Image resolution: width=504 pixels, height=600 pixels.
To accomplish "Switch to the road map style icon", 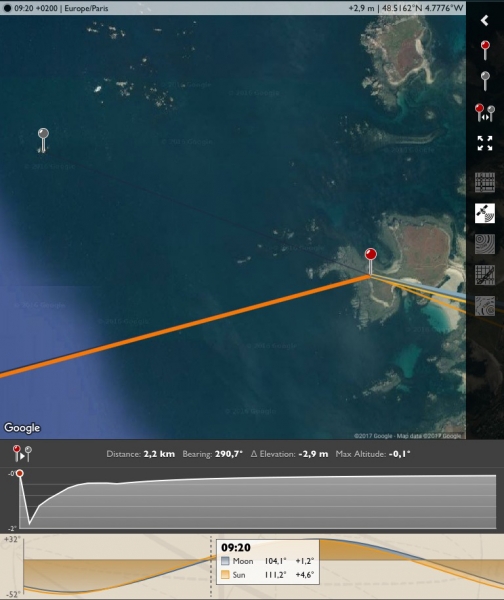I will click(485, 182).
